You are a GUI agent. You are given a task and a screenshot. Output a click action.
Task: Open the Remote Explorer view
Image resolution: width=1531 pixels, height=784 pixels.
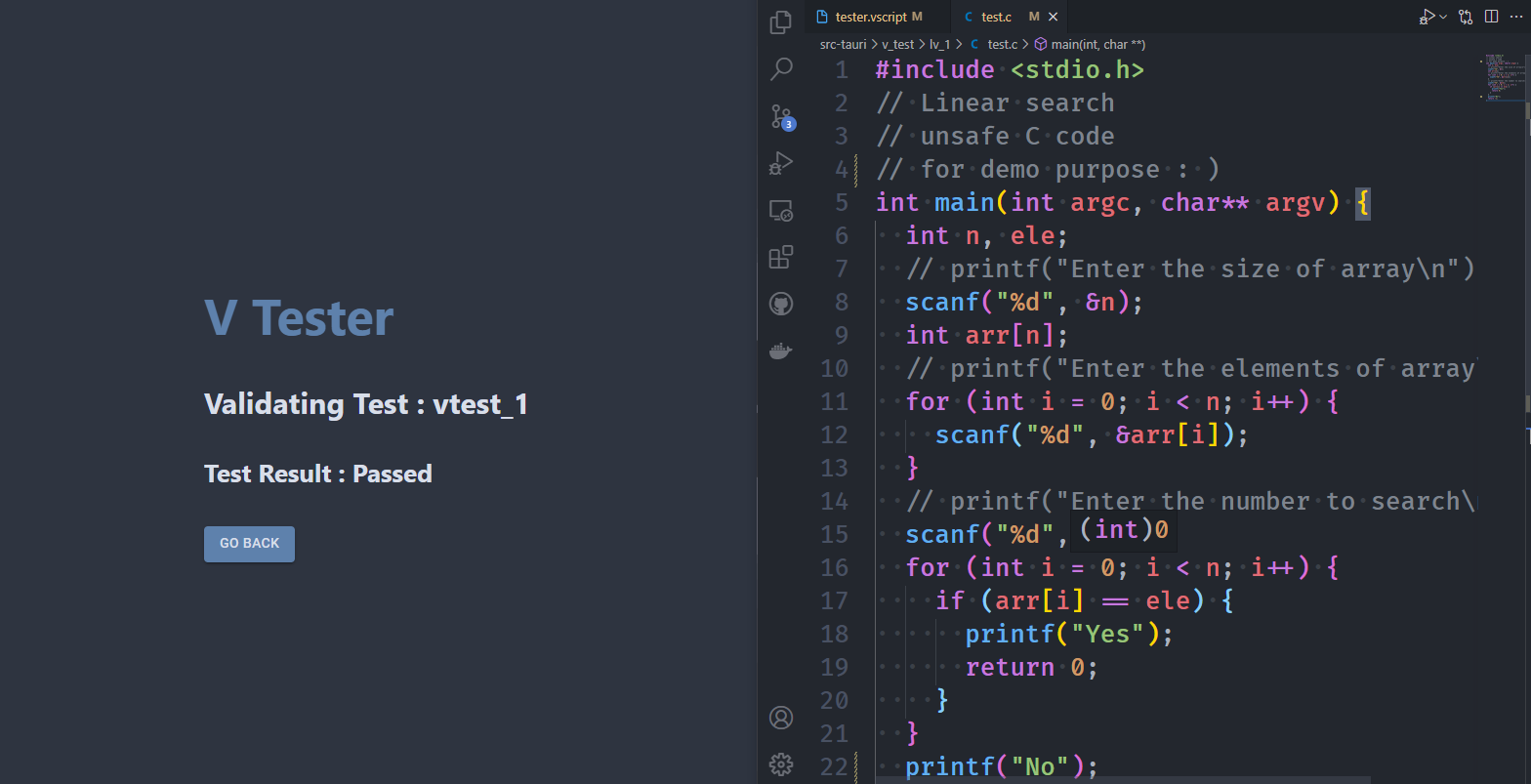781,210
